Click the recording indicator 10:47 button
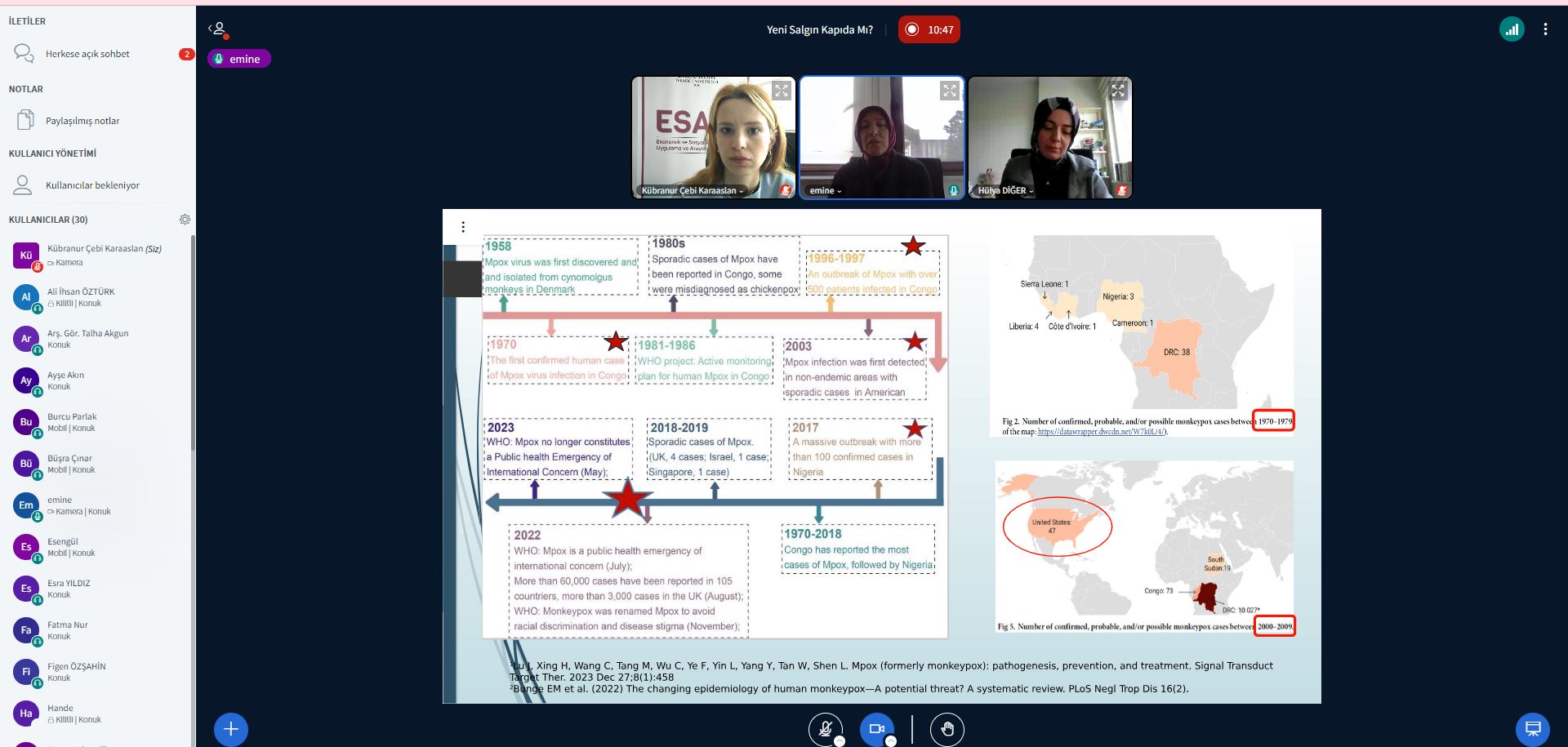This screenshot has width=1568, height=747. 929,29
